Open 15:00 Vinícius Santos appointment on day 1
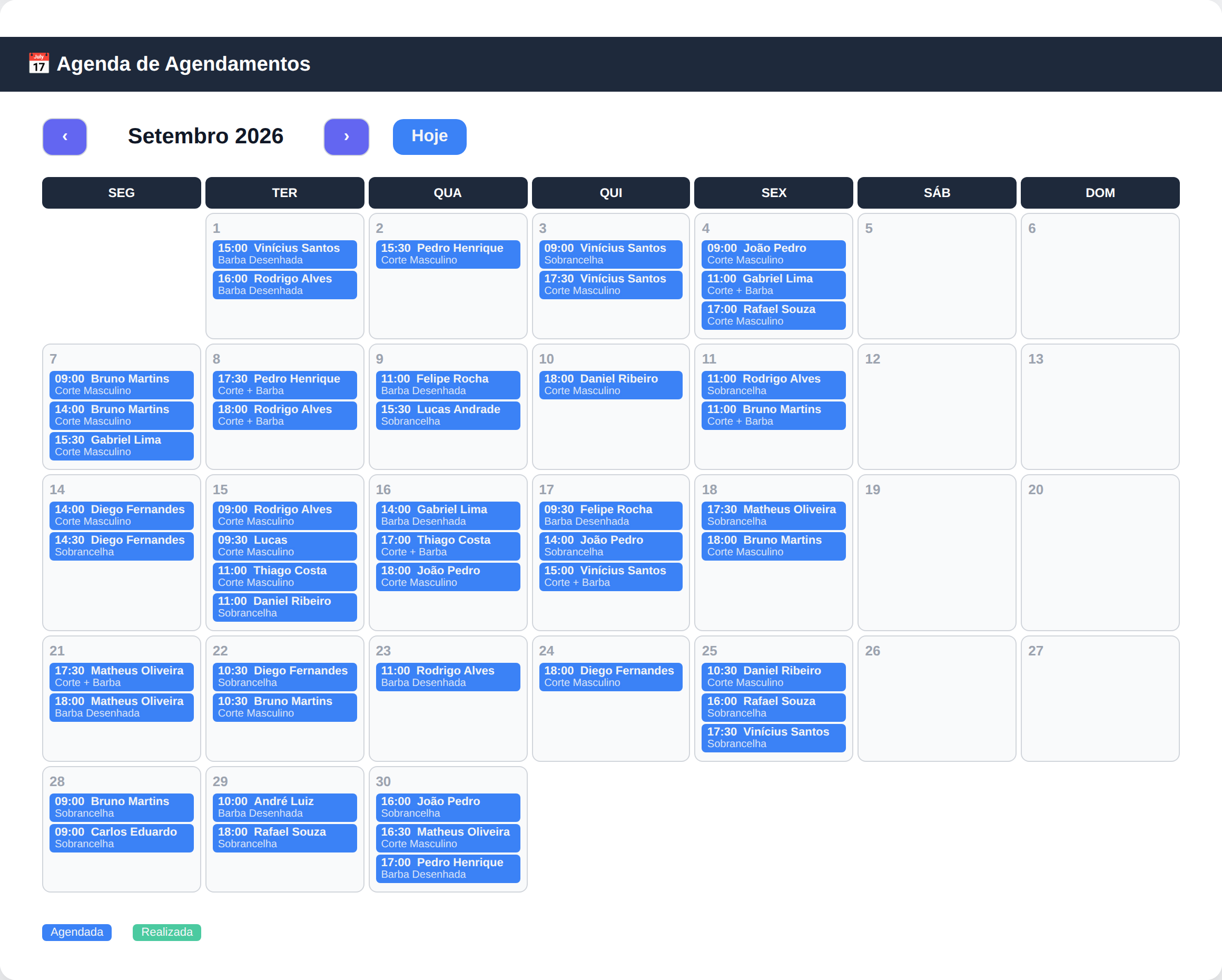1222x980 pixels. point(284,254)
